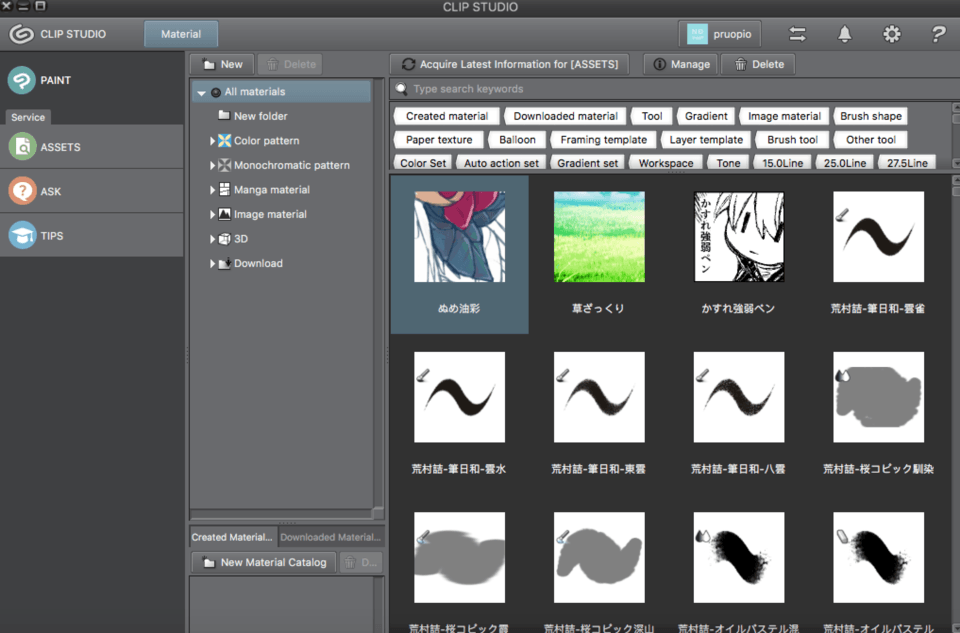Open the ぬめ油彩 material thumbnail
This screenshot has height=633, width=960.
pyautogui.click(x=459, y=236)
